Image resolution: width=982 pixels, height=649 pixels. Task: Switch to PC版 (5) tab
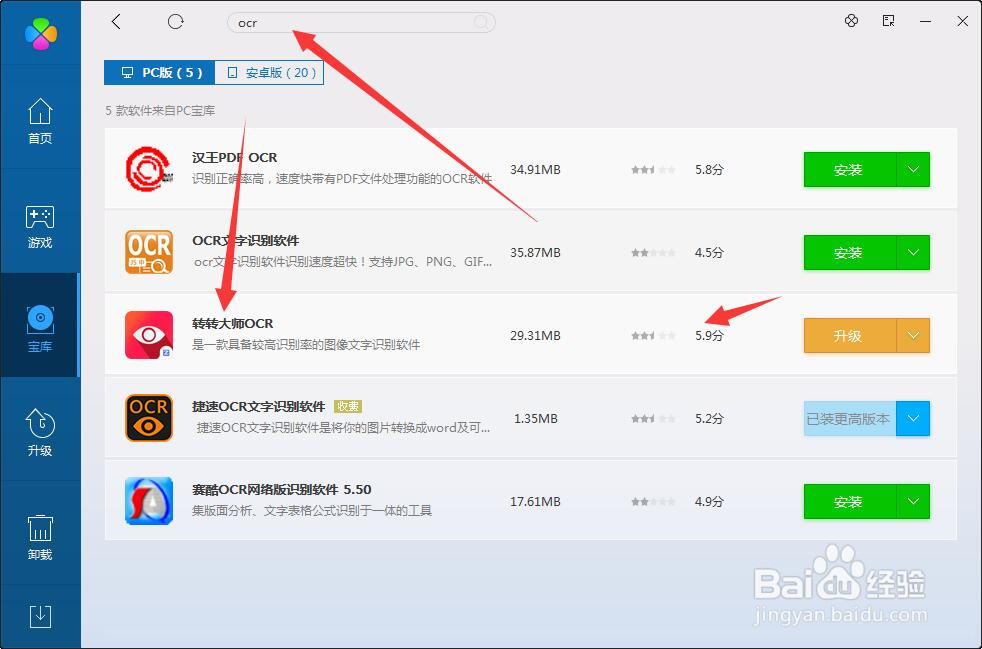click(x=160, y=73)
